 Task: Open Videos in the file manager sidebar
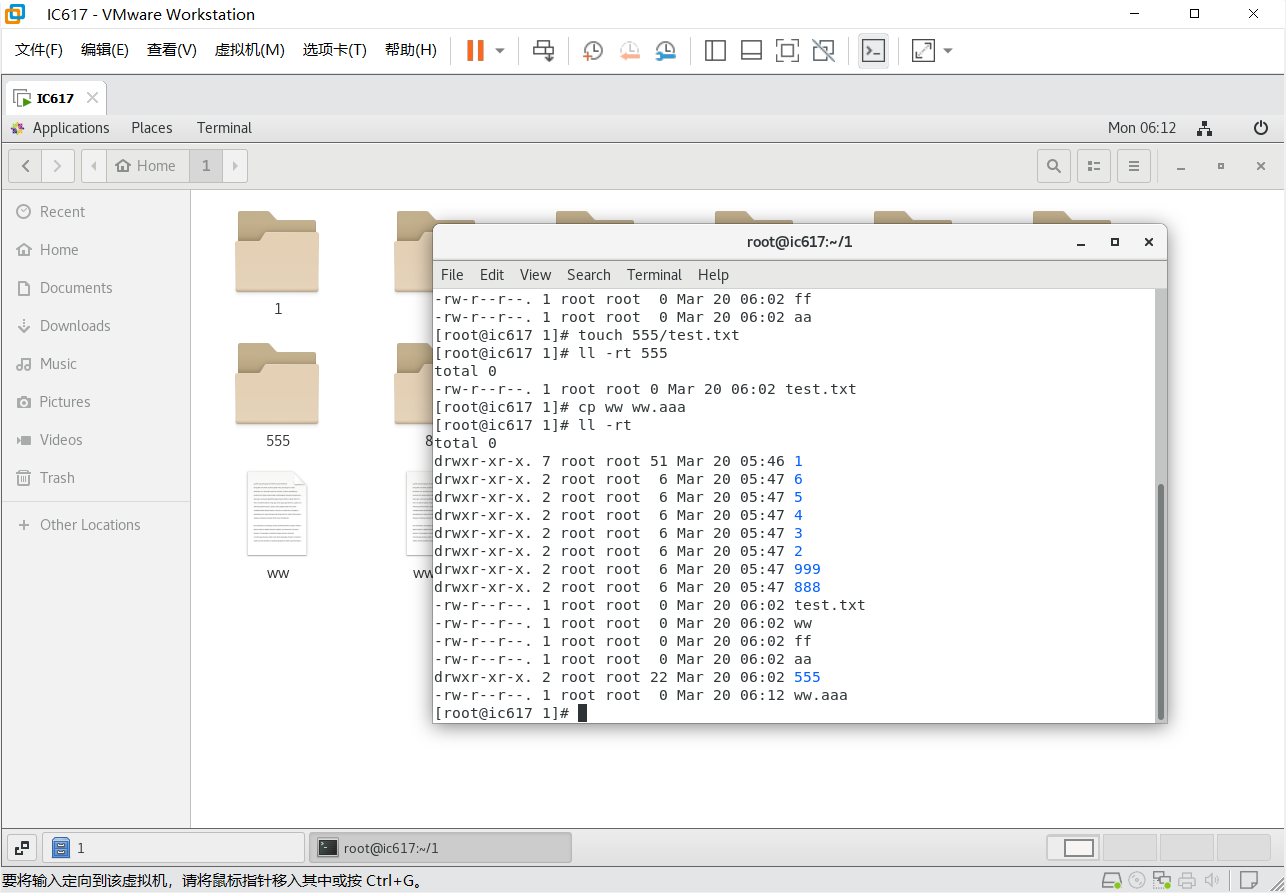click(95, 440)
